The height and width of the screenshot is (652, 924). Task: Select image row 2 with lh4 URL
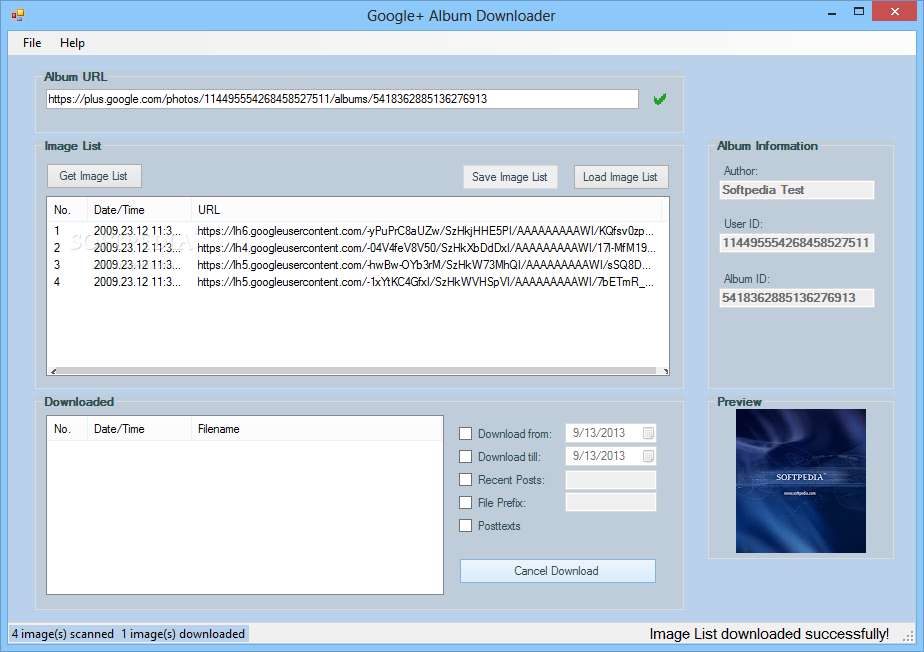click(x=357, y=248)
